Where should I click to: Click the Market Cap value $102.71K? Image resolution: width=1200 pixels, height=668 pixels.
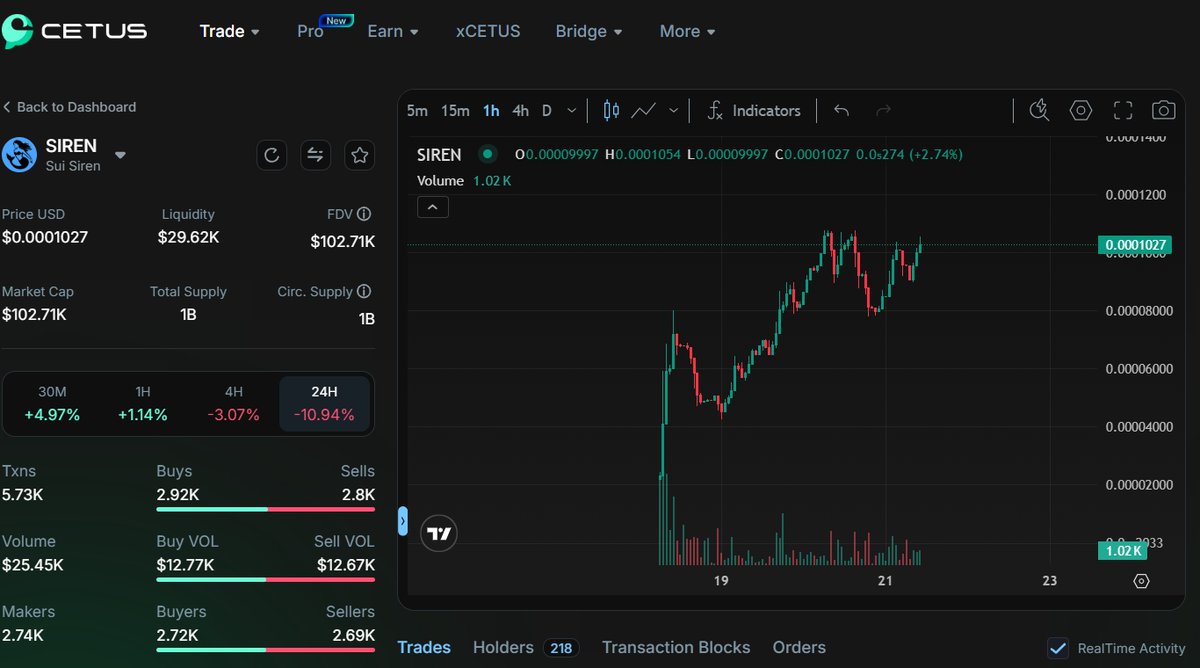[34, 314]
